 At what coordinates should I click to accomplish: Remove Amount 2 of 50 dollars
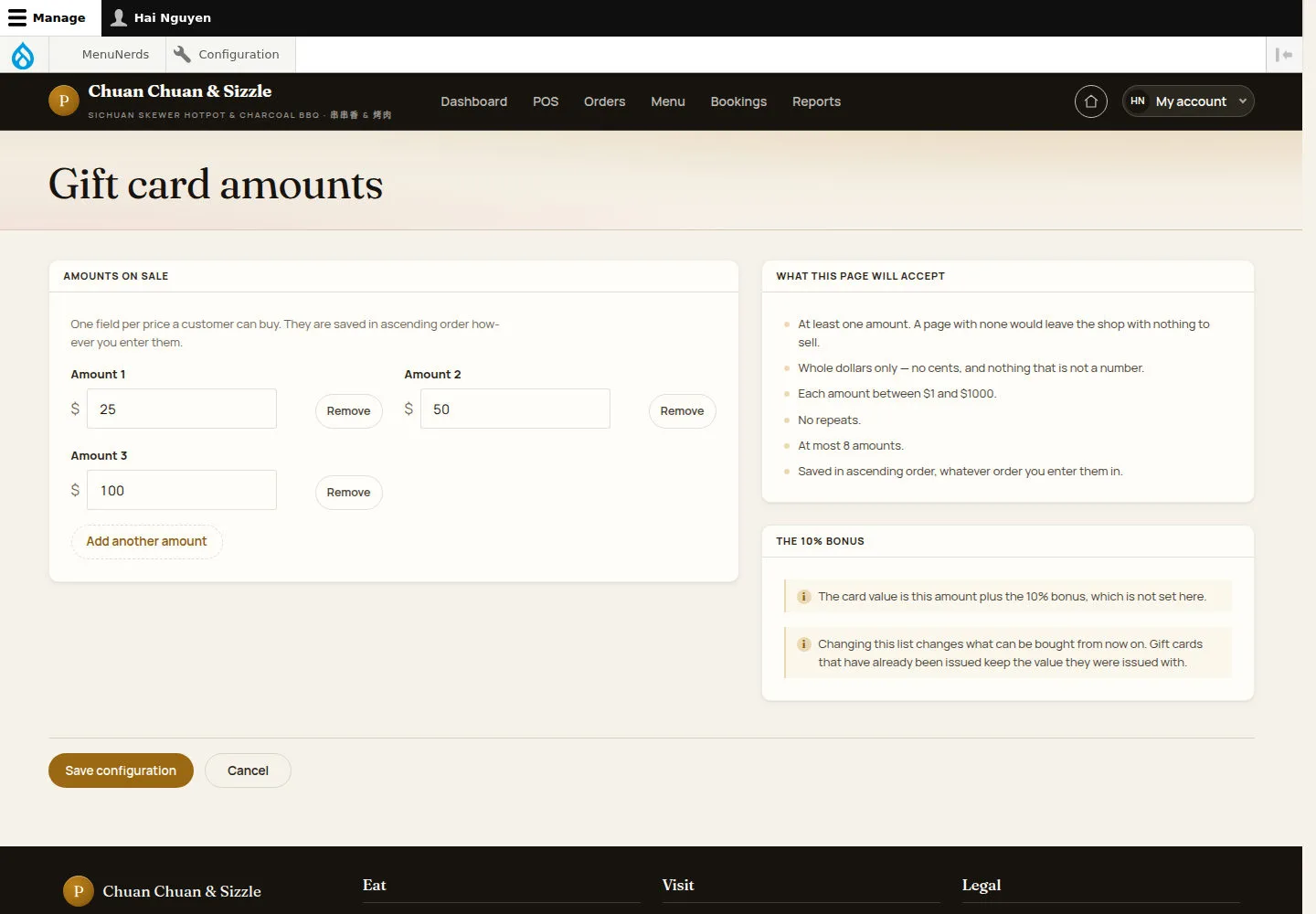[682, 410]
